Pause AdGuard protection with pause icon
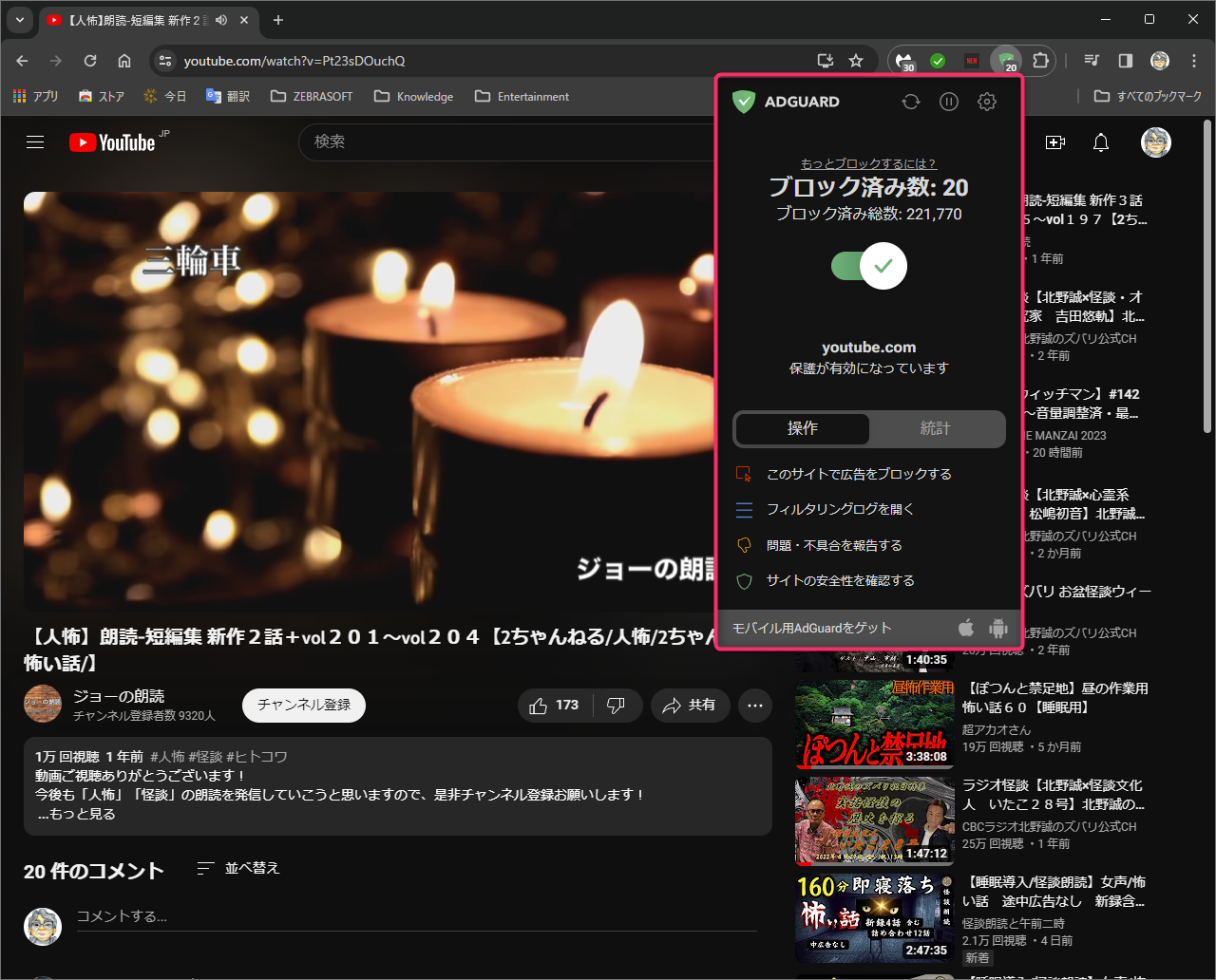The width and height of the screenshot is (1216, 980). coord(949,102)
